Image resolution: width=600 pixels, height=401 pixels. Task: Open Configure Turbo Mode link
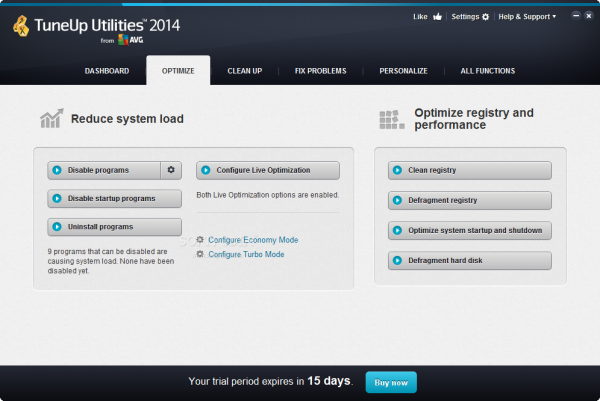[x=246, y=254]
